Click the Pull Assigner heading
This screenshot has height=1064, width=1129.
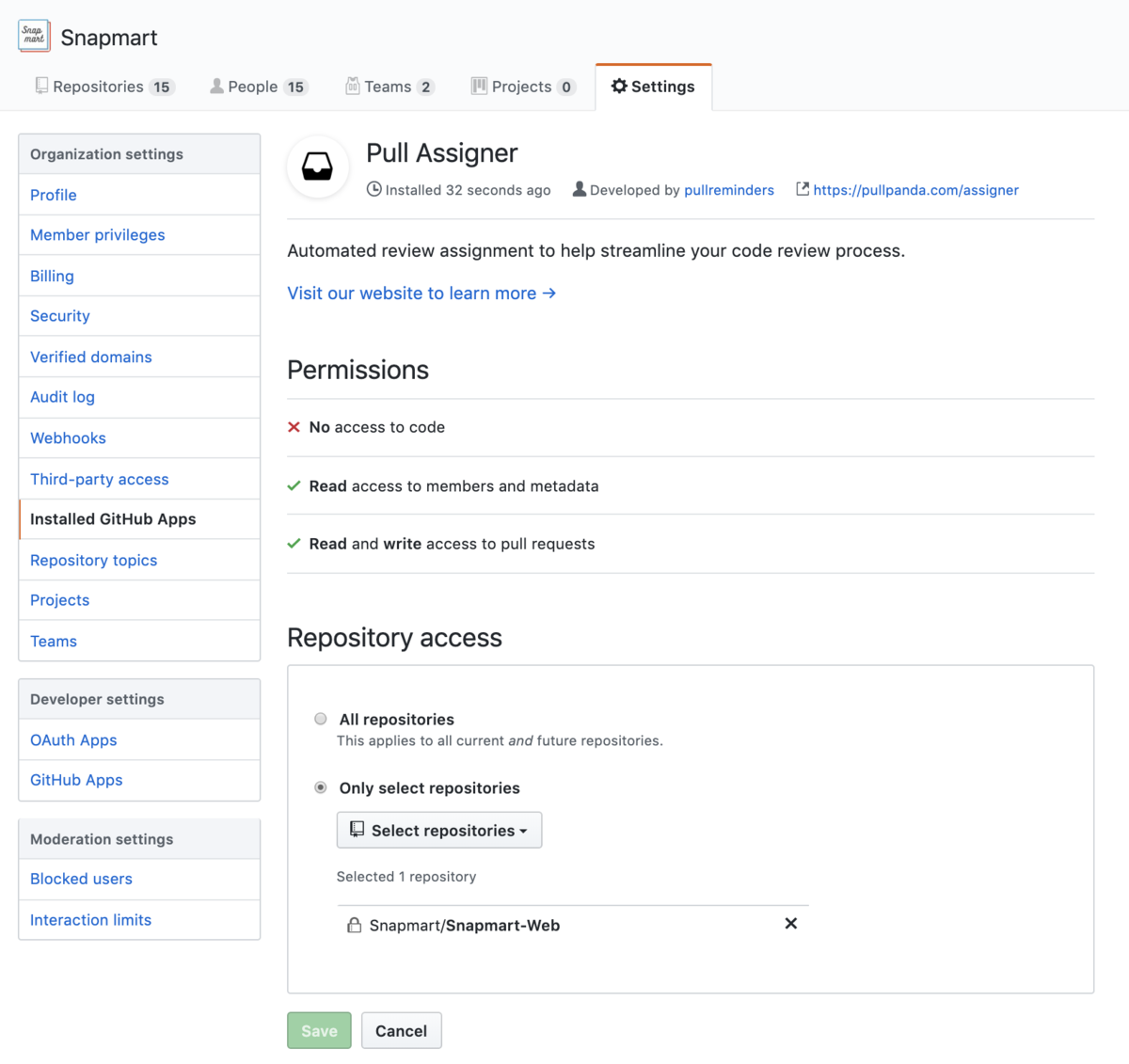(442, 153)
